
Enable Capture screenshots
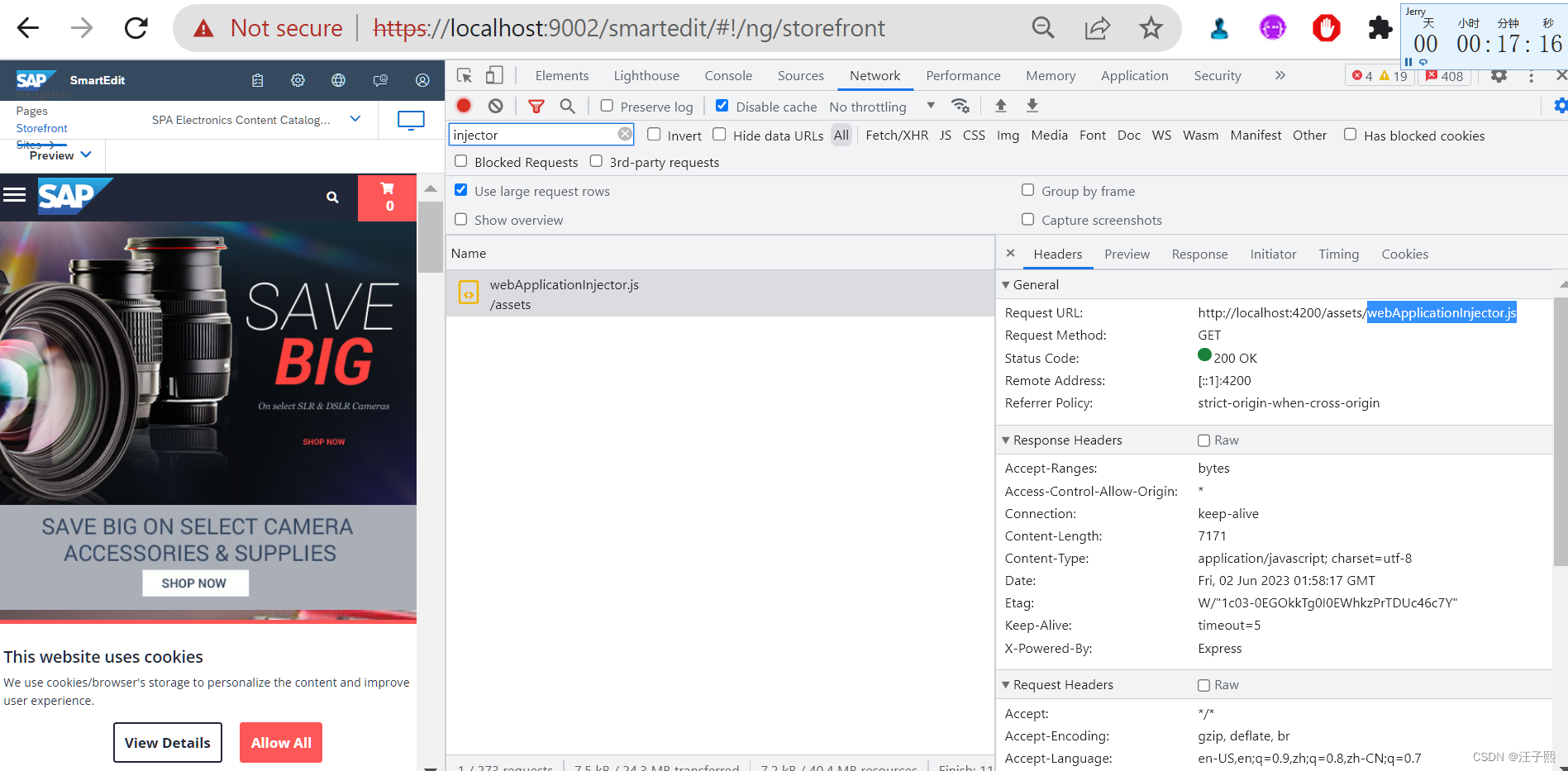[x=1027, y=219]
